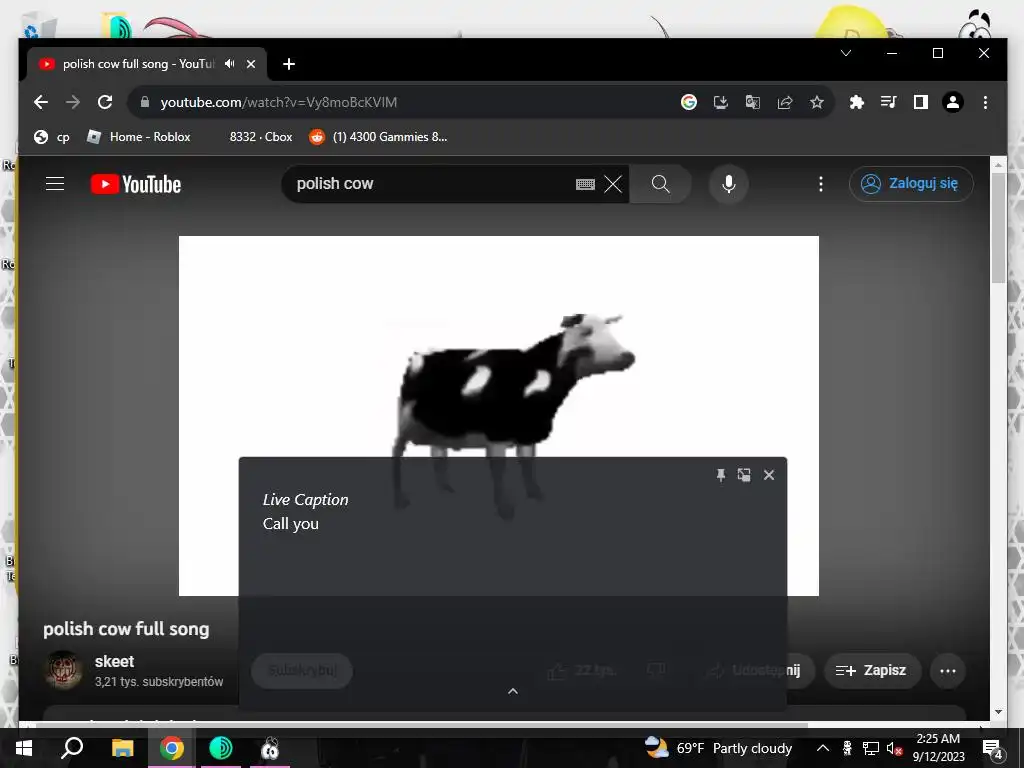Viewport: 1024px width, 768px height.
Task: Open the network tray icon
Action: coord(871,748)
